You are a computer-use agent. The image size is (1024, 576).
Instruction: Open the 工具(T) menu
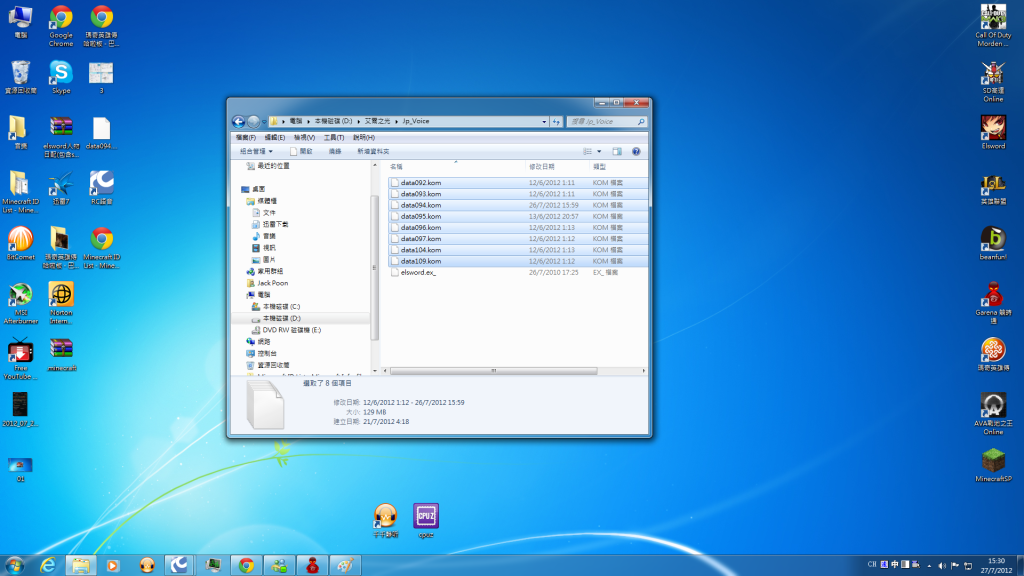(x=334, y=137)
